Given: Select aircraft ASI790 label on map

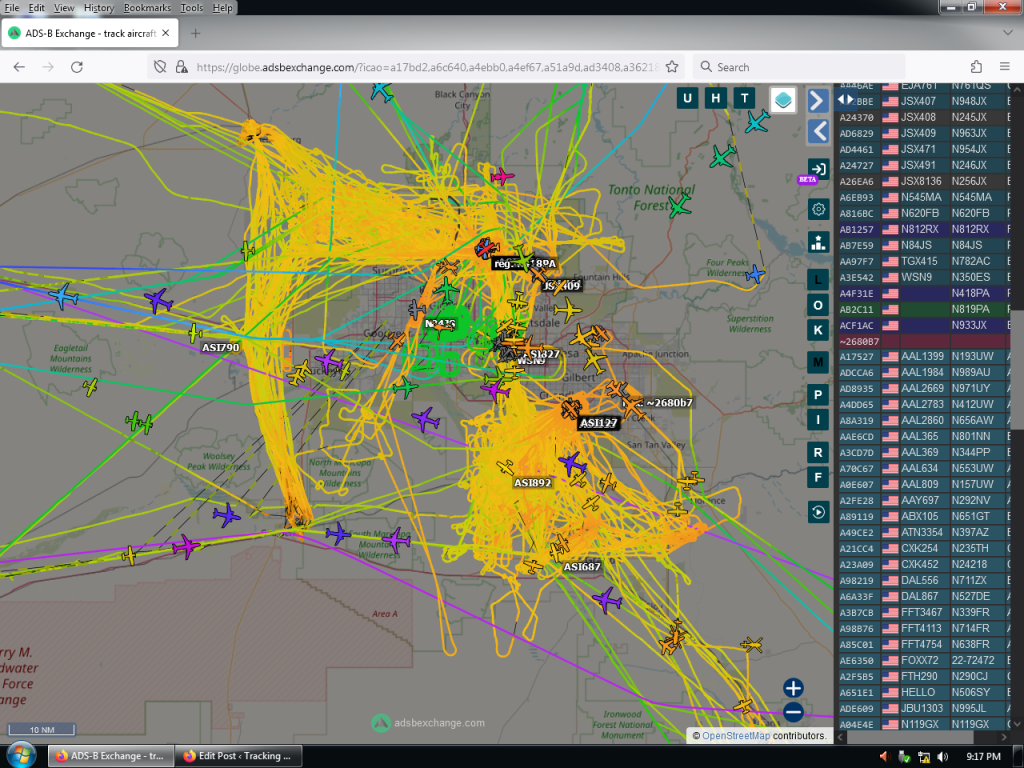Looking at the screenshot, I should (221, 347).
